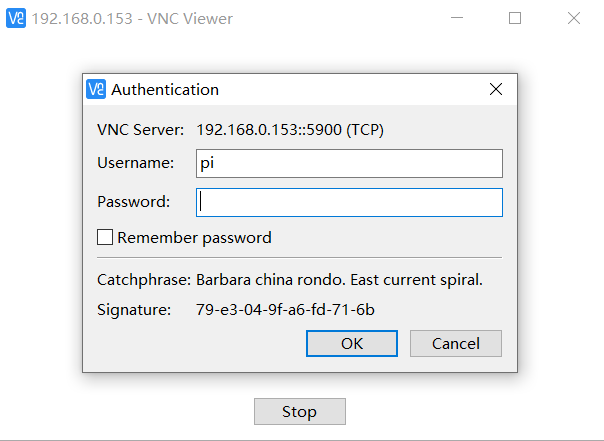Focus the Username field containing pi

click(x=349, y=163)
